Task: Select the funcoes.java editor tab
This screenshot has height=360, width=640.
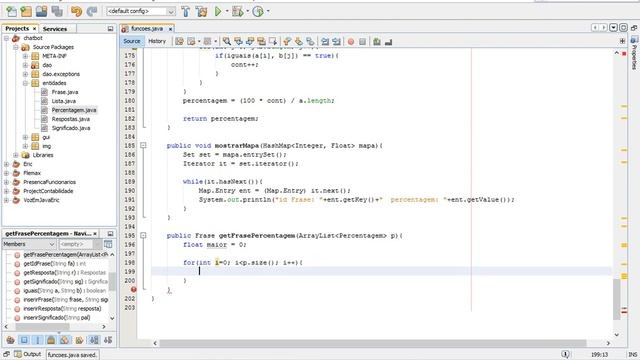Action: [x=147, y=29]
